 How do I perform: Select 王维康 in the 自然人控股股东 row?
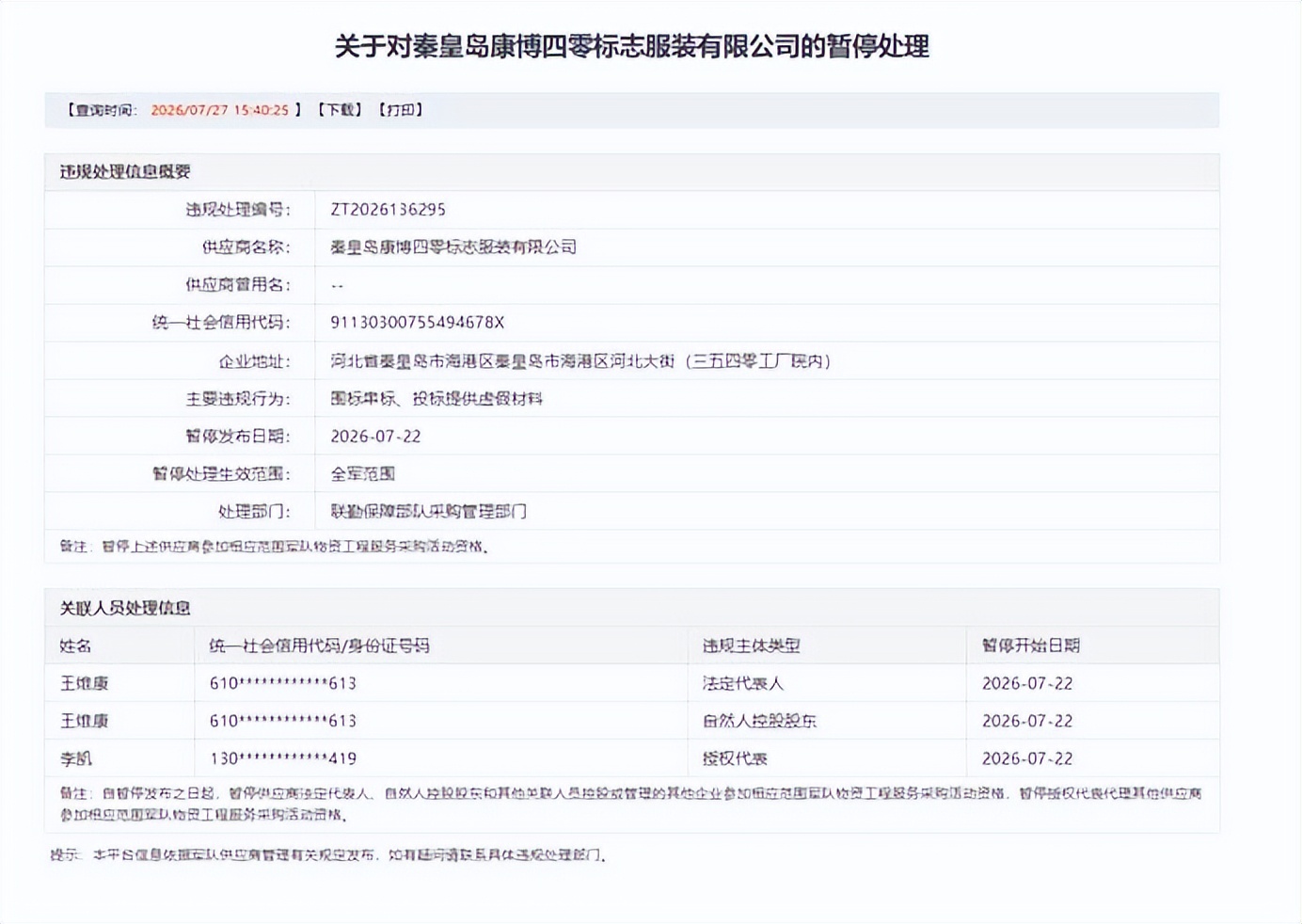84,721
